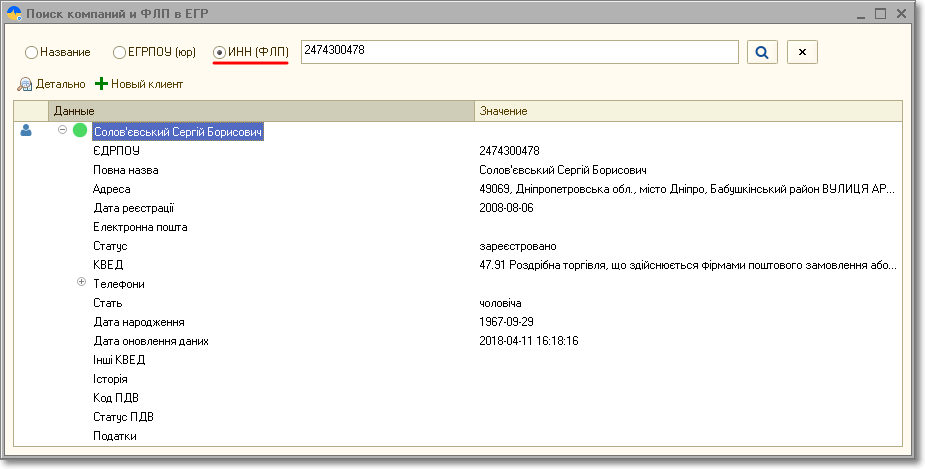Screen dimensions: 925x469
Task: Expand the Телефони row
Action: tap(82, 283)
